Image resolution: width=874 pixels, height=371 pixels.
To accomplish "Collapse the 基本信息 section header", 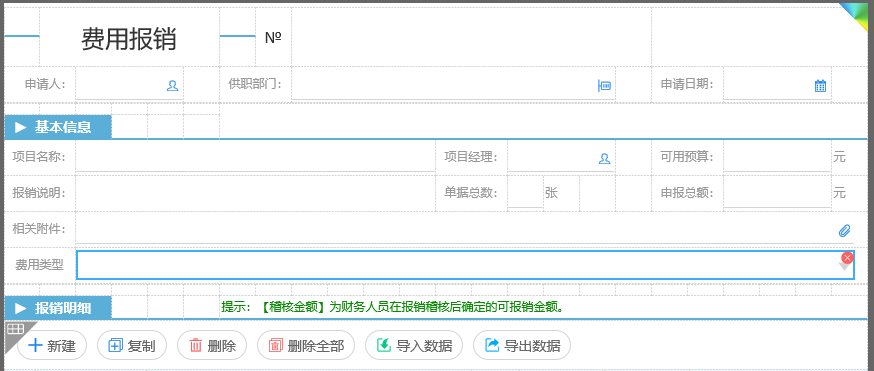I will click(x=58, y=127).
